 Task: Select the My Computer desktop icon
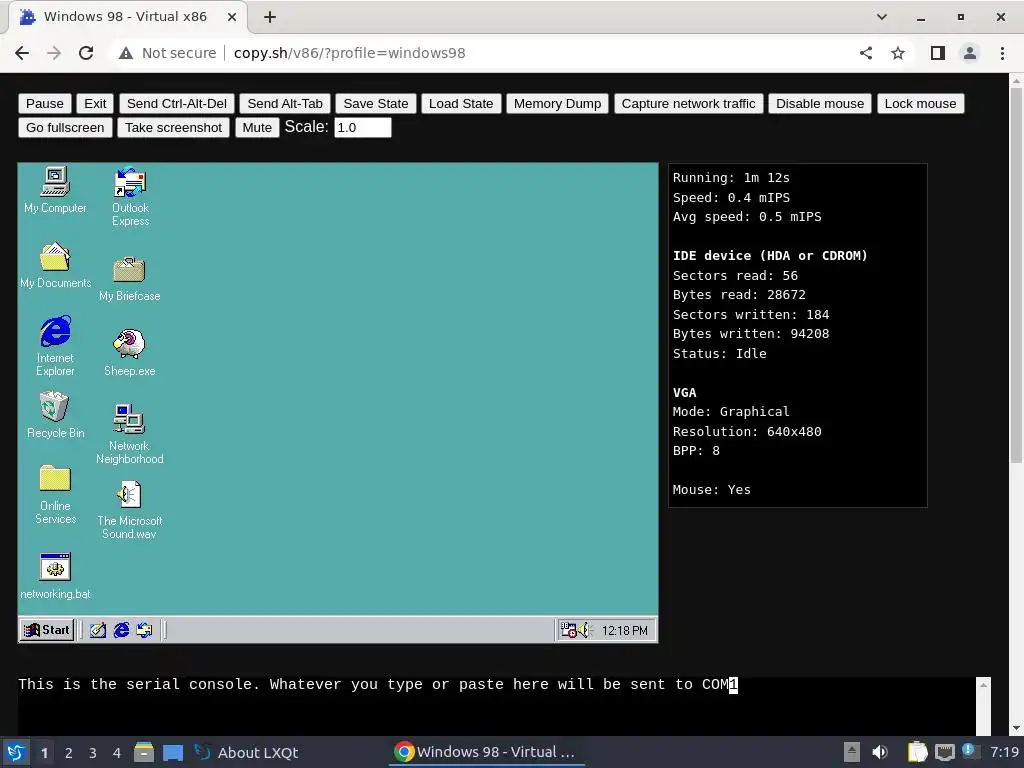point(55,190)
